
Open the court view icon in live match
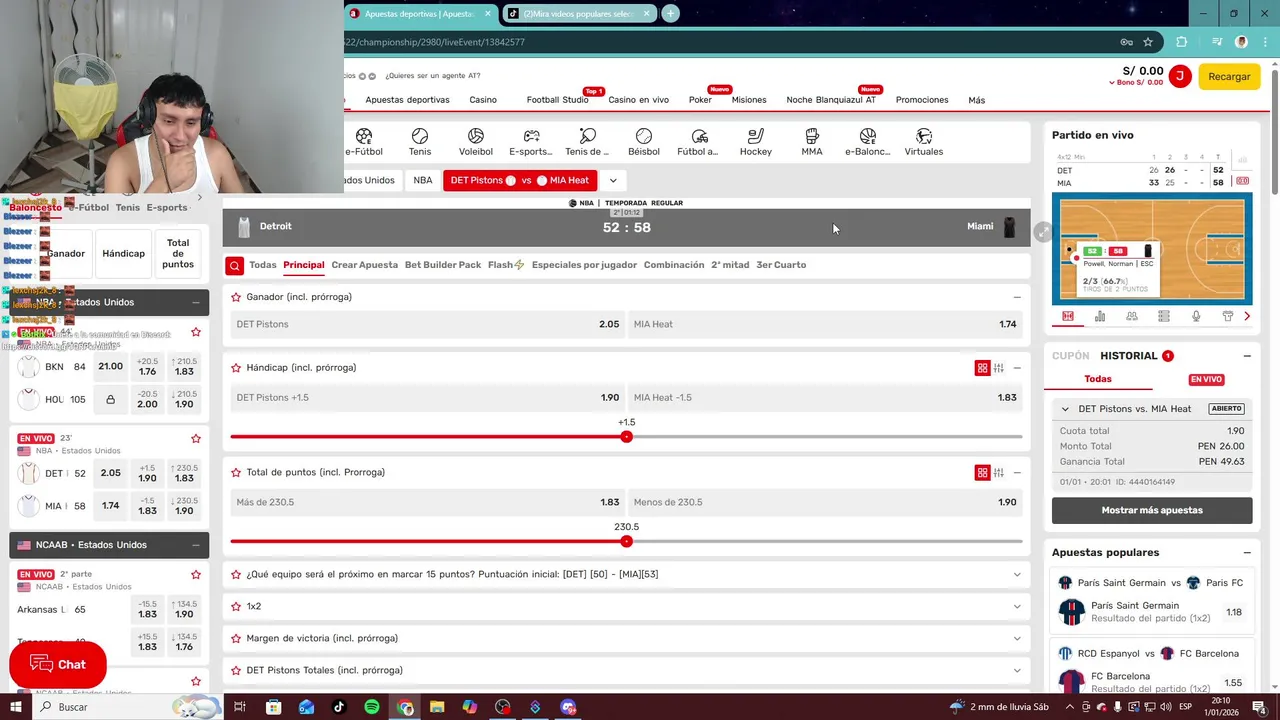[x=1068, y=316]
